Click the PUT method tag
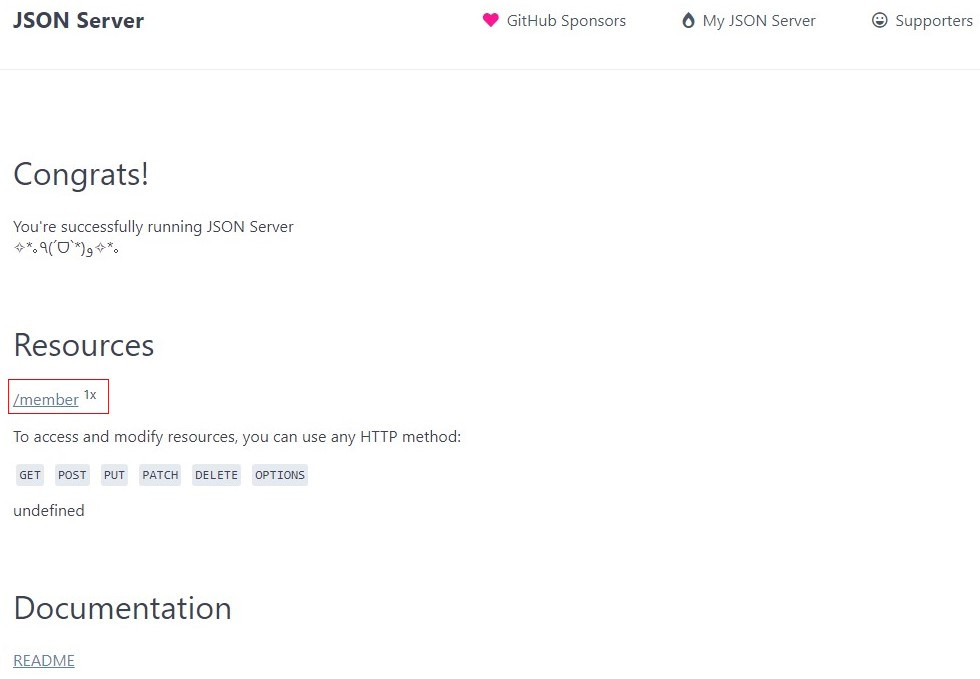Image resolution: width=980 pixels, height=679 pixels. click(x=114, y=475)
